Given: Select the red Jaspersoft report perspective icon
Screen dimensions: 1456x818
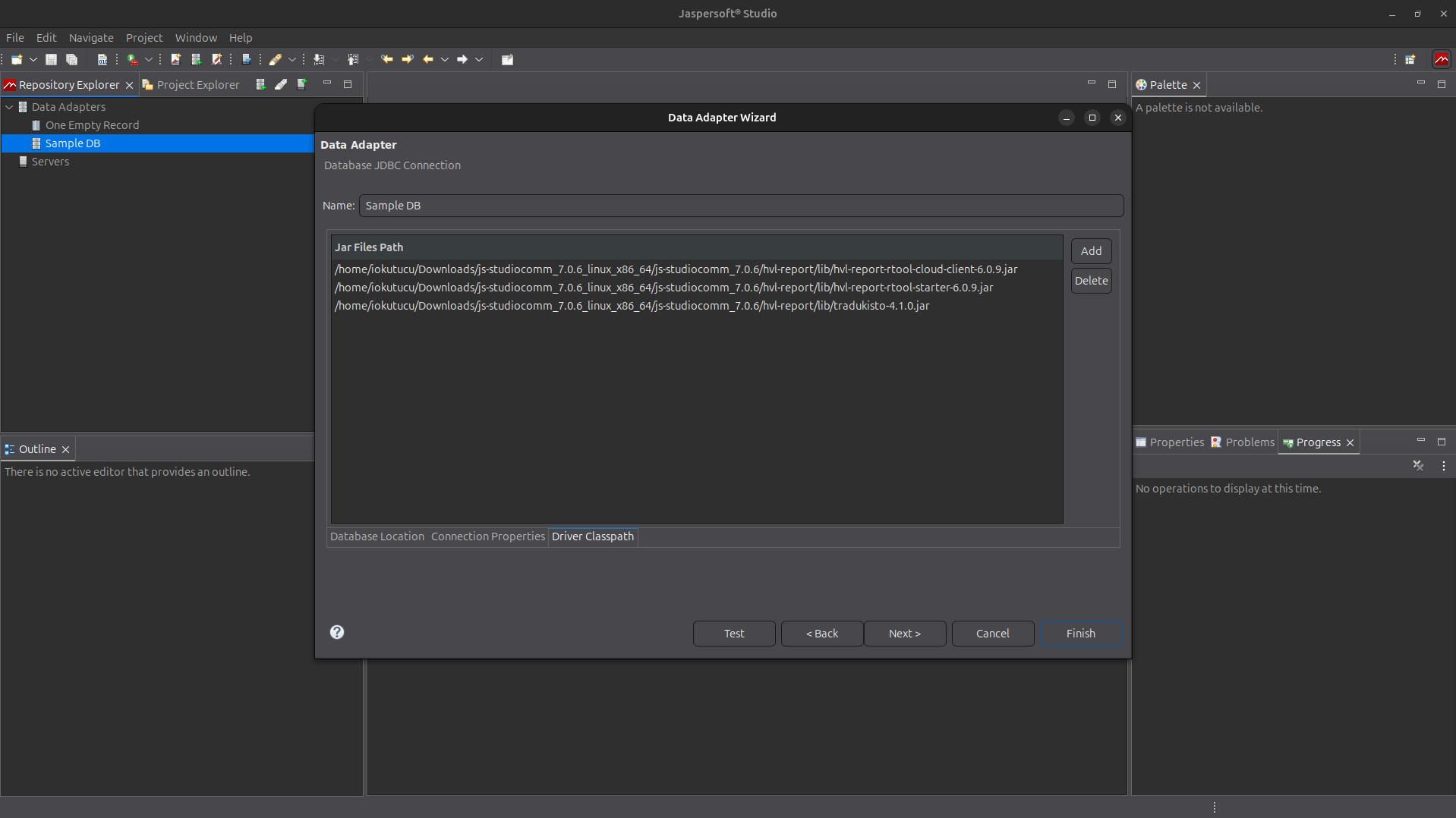Looking at the screenshot, I should pos(1442,59).
